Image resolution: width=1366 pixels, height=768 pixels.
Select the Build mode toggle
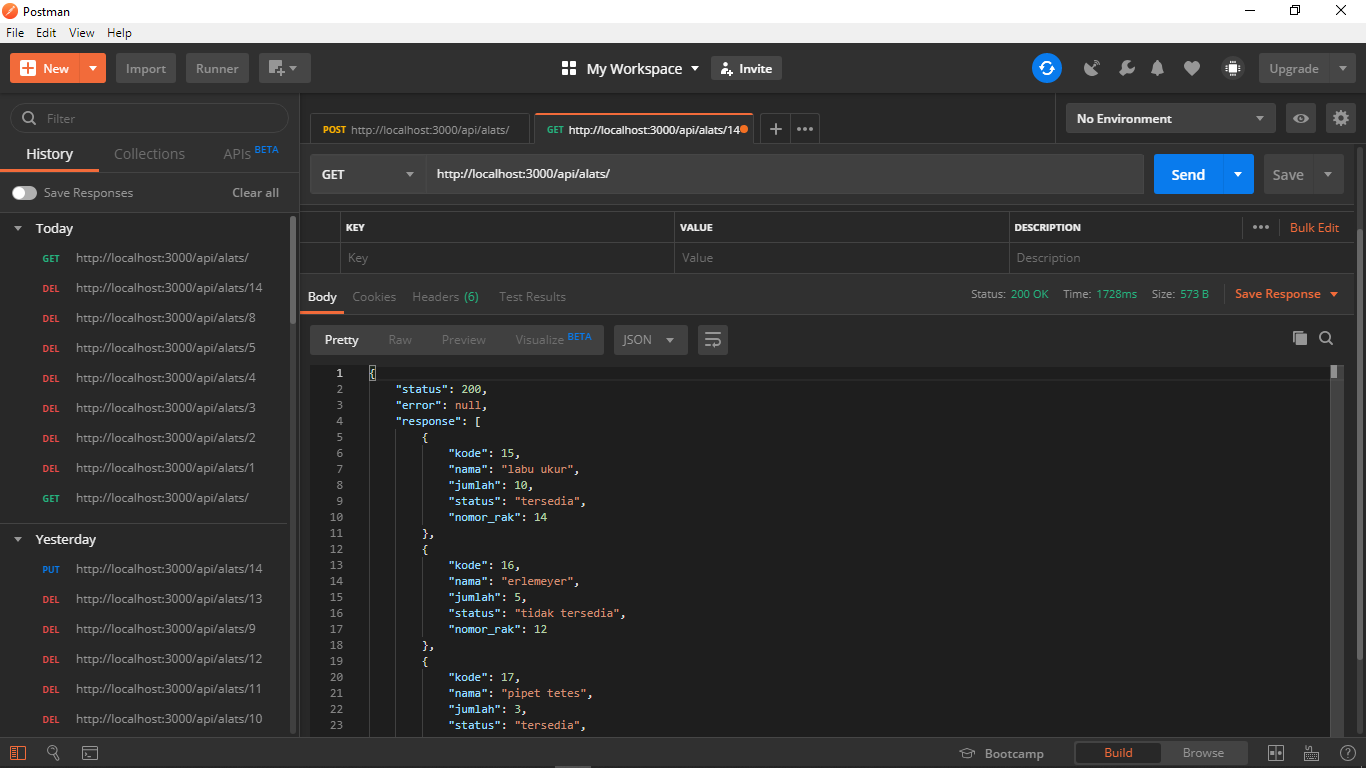point(1117,752)
